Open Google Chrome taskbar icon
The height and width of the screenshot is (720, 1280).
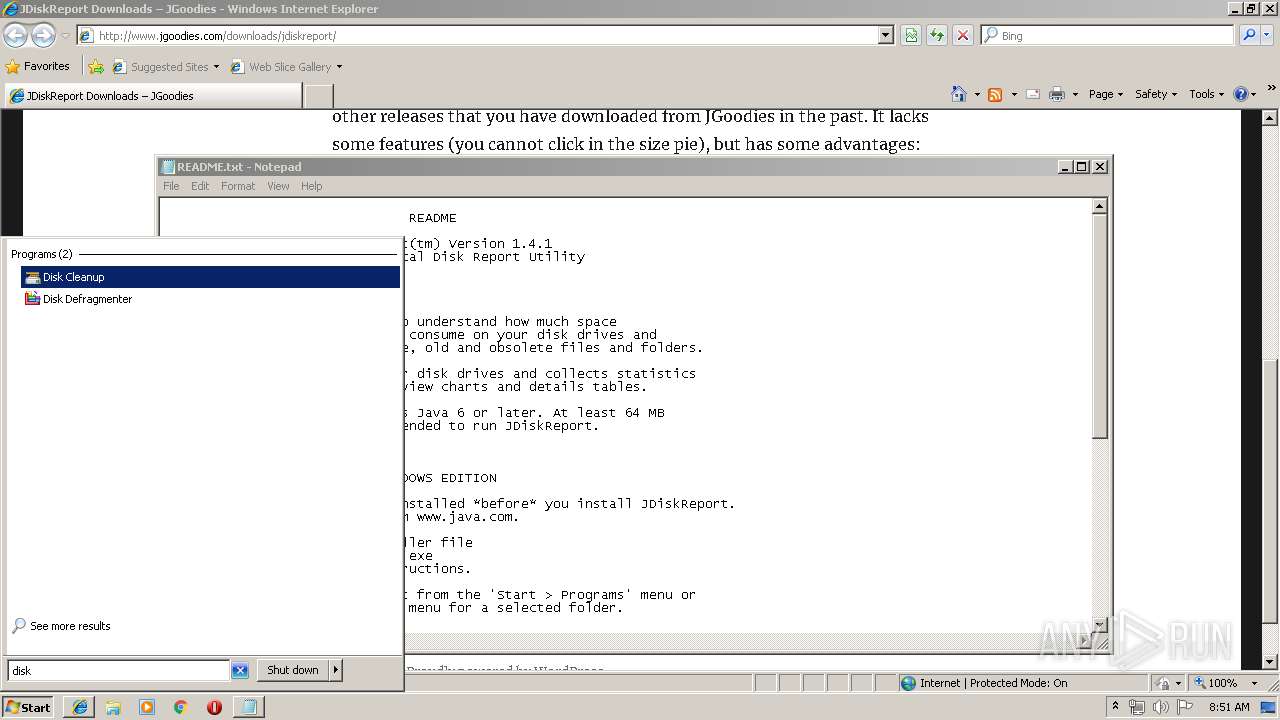(x=181, y=707)
